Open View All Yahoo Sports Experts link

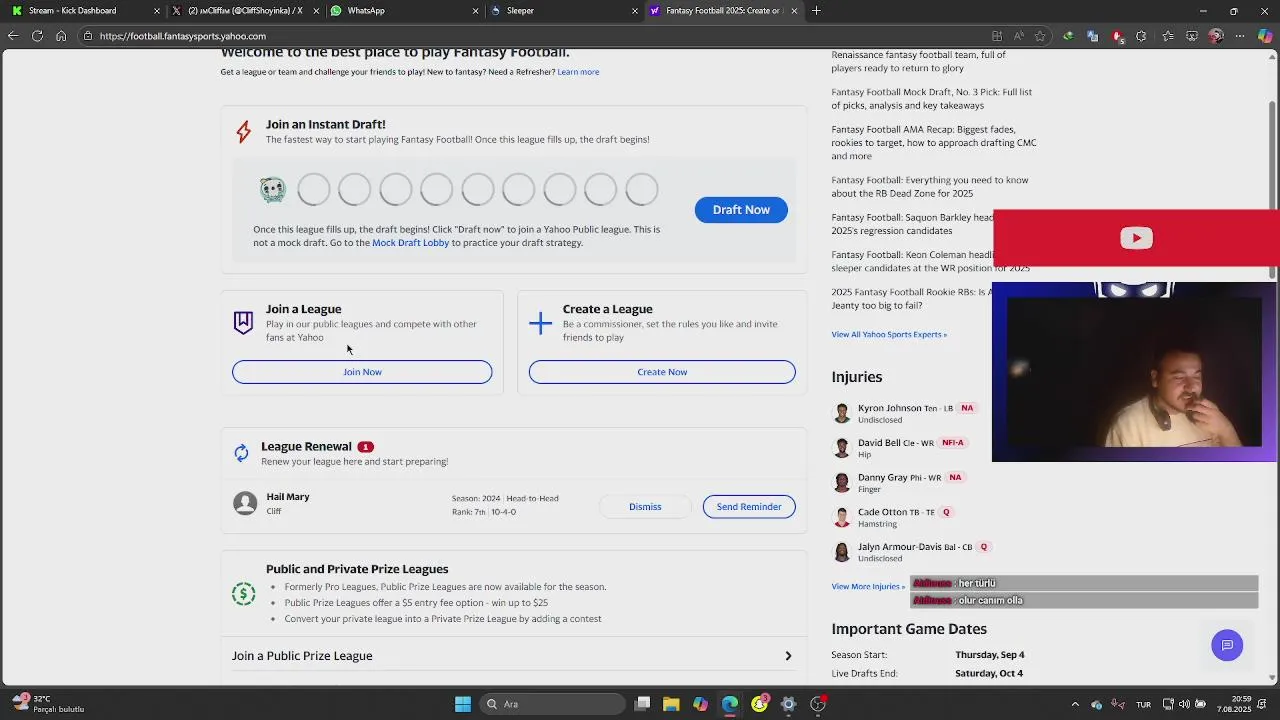pyautogui.click(x=889, y=334)
